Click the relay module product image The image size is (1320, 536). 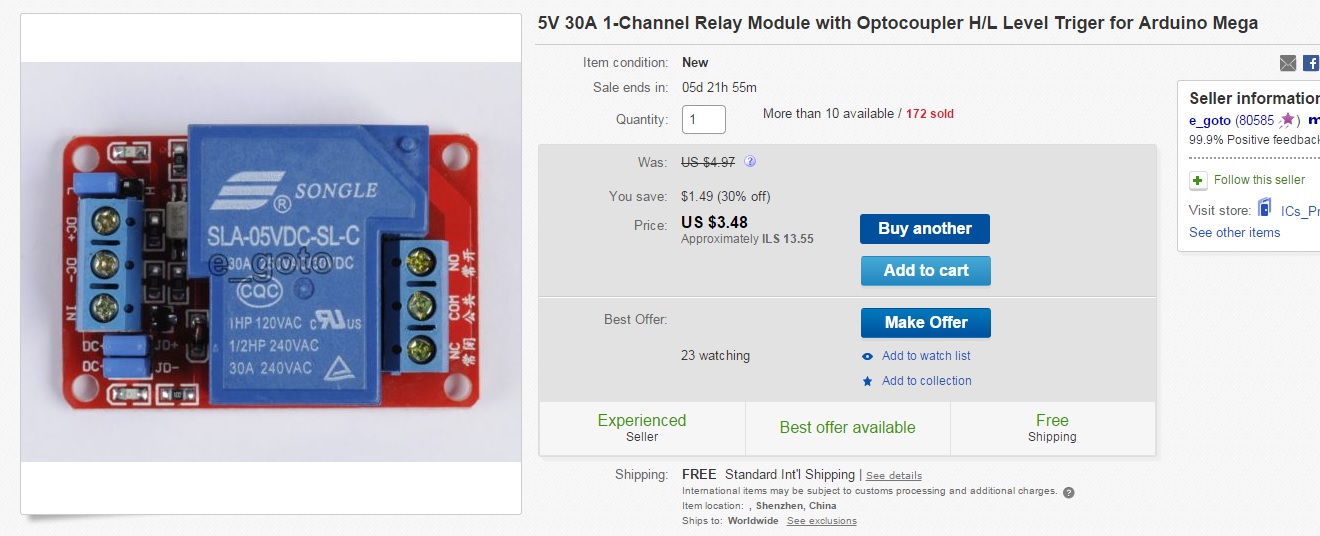pos(271,262)
